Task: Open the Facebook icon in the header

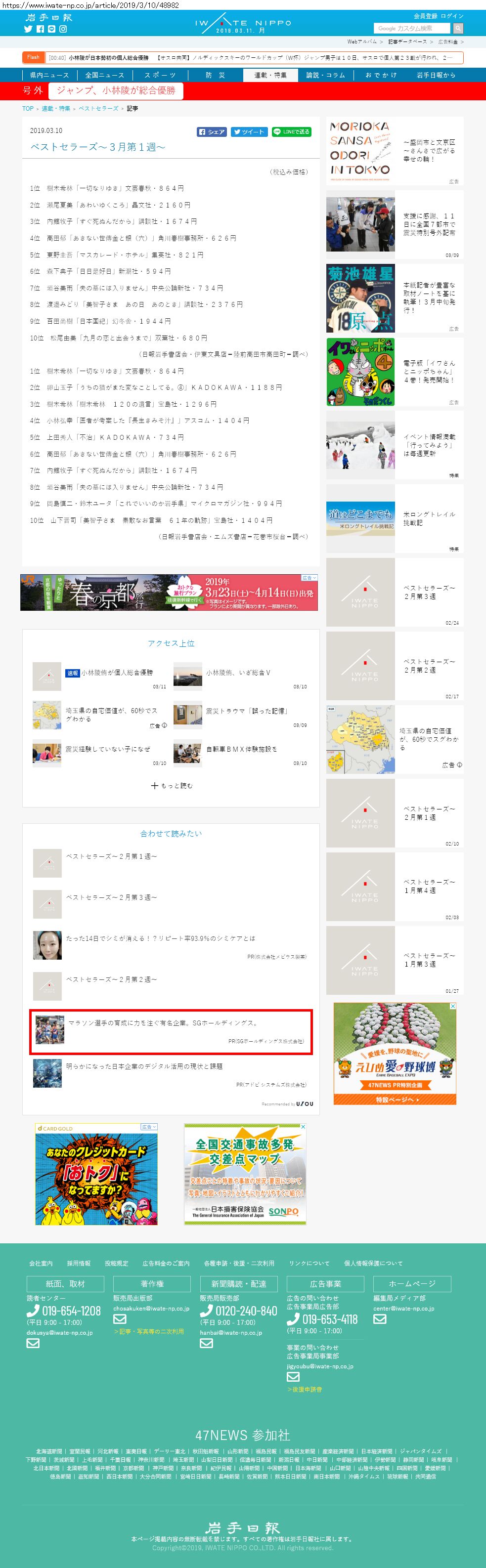Action: pyautogui.click(x=40, y=29)
